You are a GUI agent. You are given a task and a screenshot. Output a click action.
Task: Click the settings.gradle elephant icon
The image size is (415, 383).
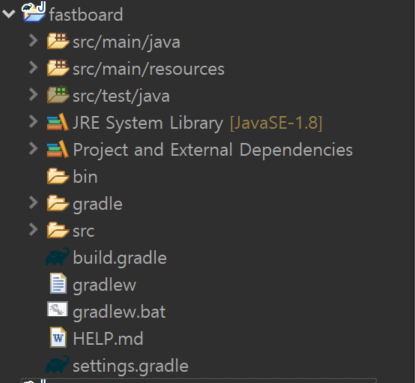coord(58,365)
